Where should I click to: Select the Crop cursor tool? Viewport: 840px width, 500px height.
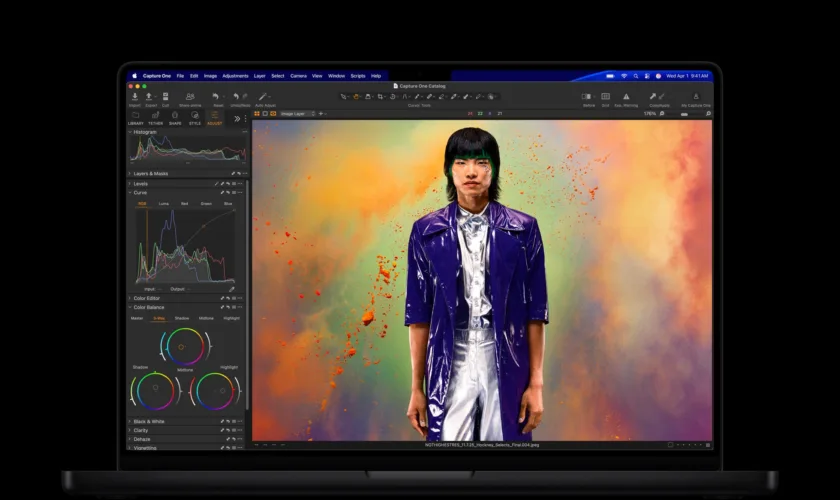click(380, 96)
